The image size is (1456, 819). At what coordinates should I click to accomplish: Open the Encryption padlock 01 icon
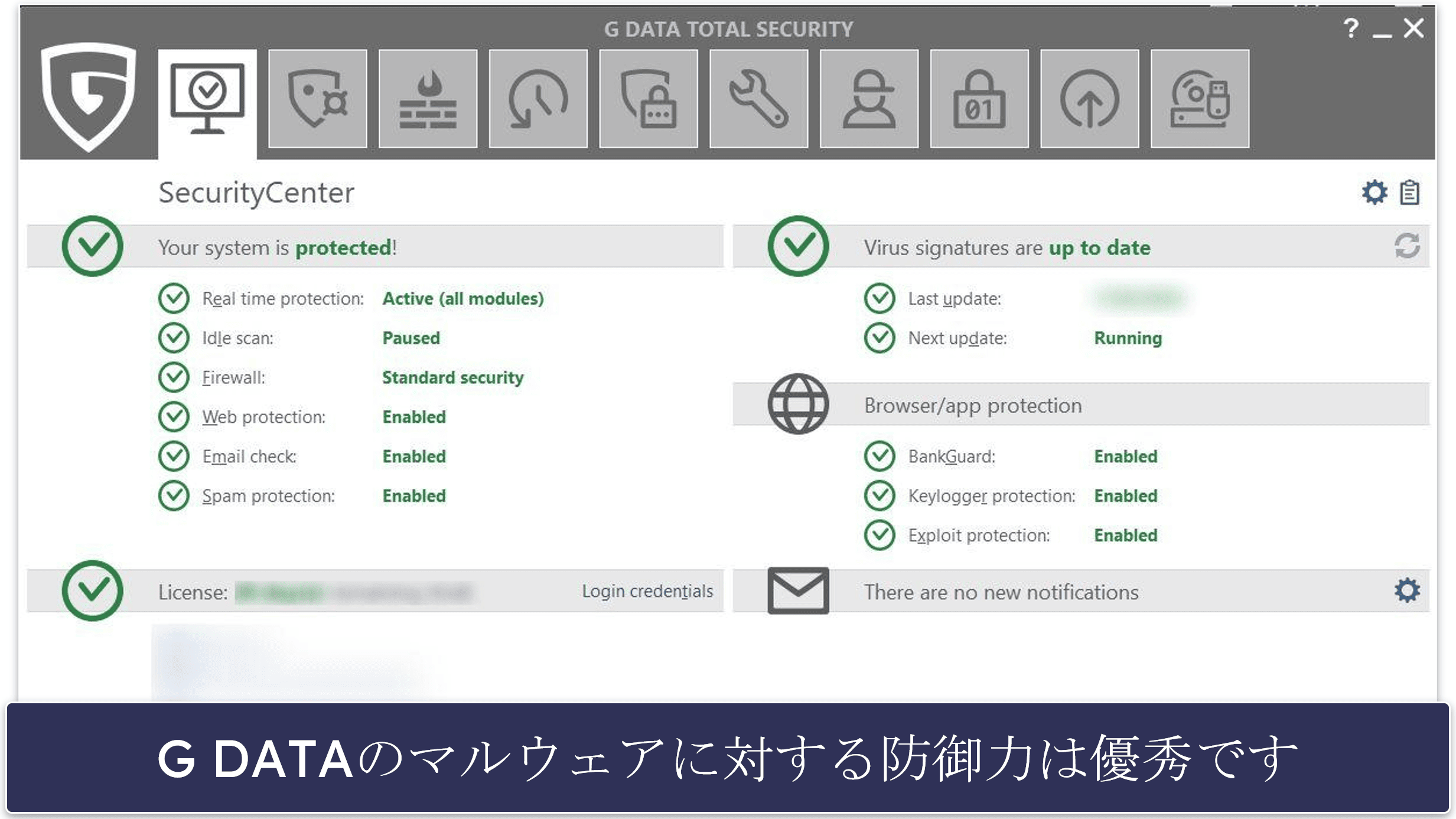pos(979,99)
